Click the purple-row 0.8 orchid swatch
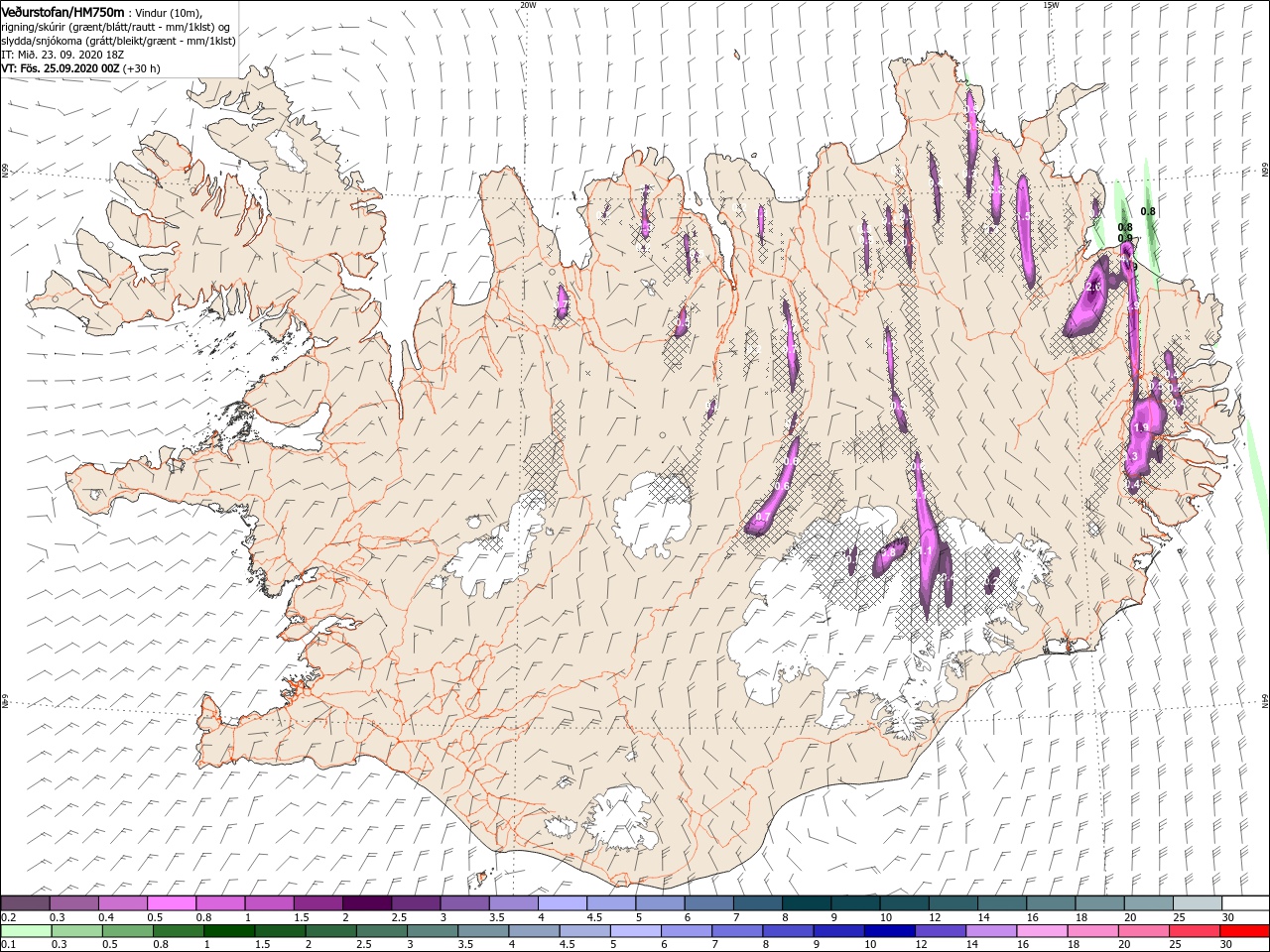The height and width of the screenshot is (952, 1270). [x=220, y=903]
